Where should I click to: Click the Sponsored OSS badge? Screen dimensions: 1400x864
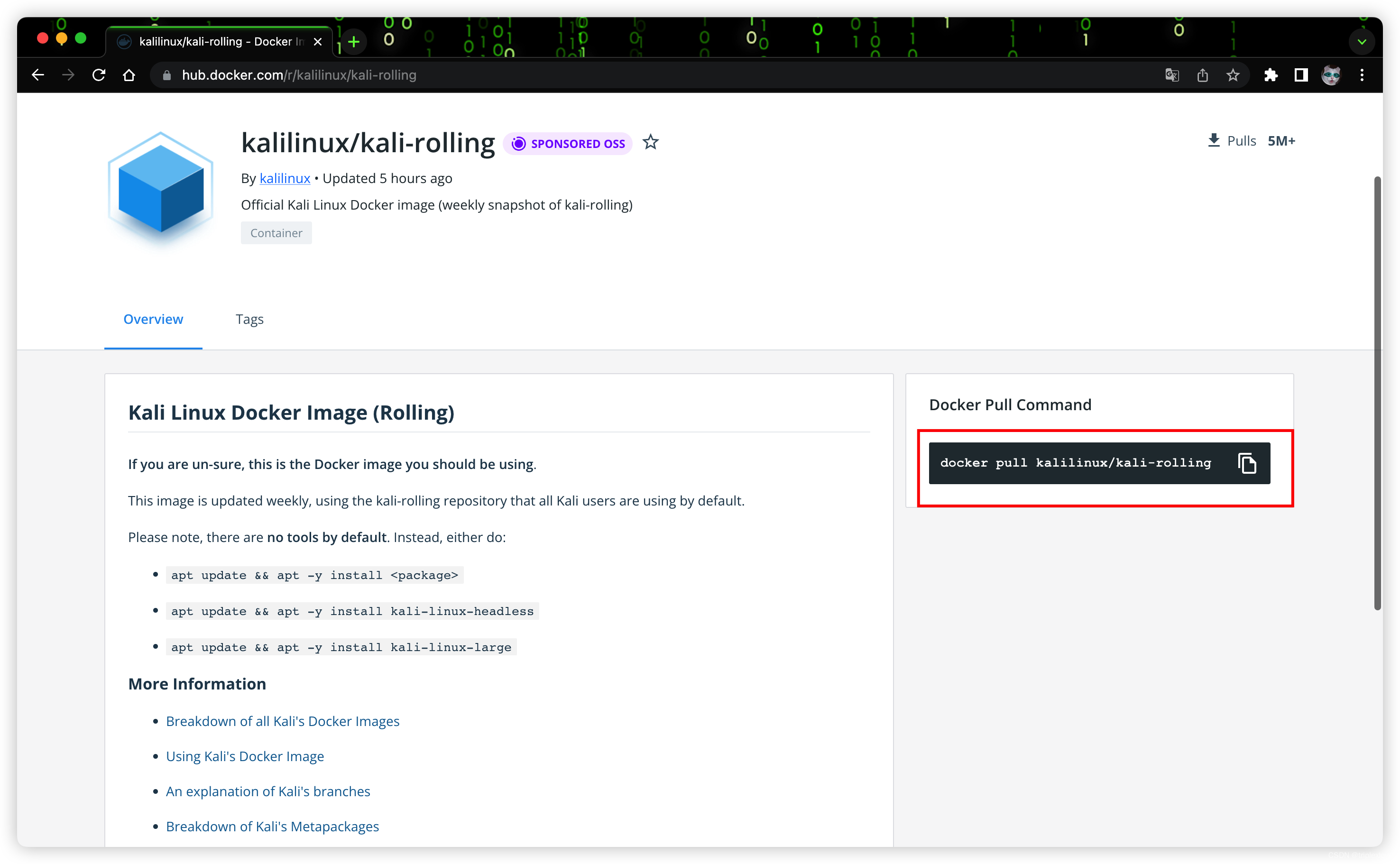click(x=567, y=143)
